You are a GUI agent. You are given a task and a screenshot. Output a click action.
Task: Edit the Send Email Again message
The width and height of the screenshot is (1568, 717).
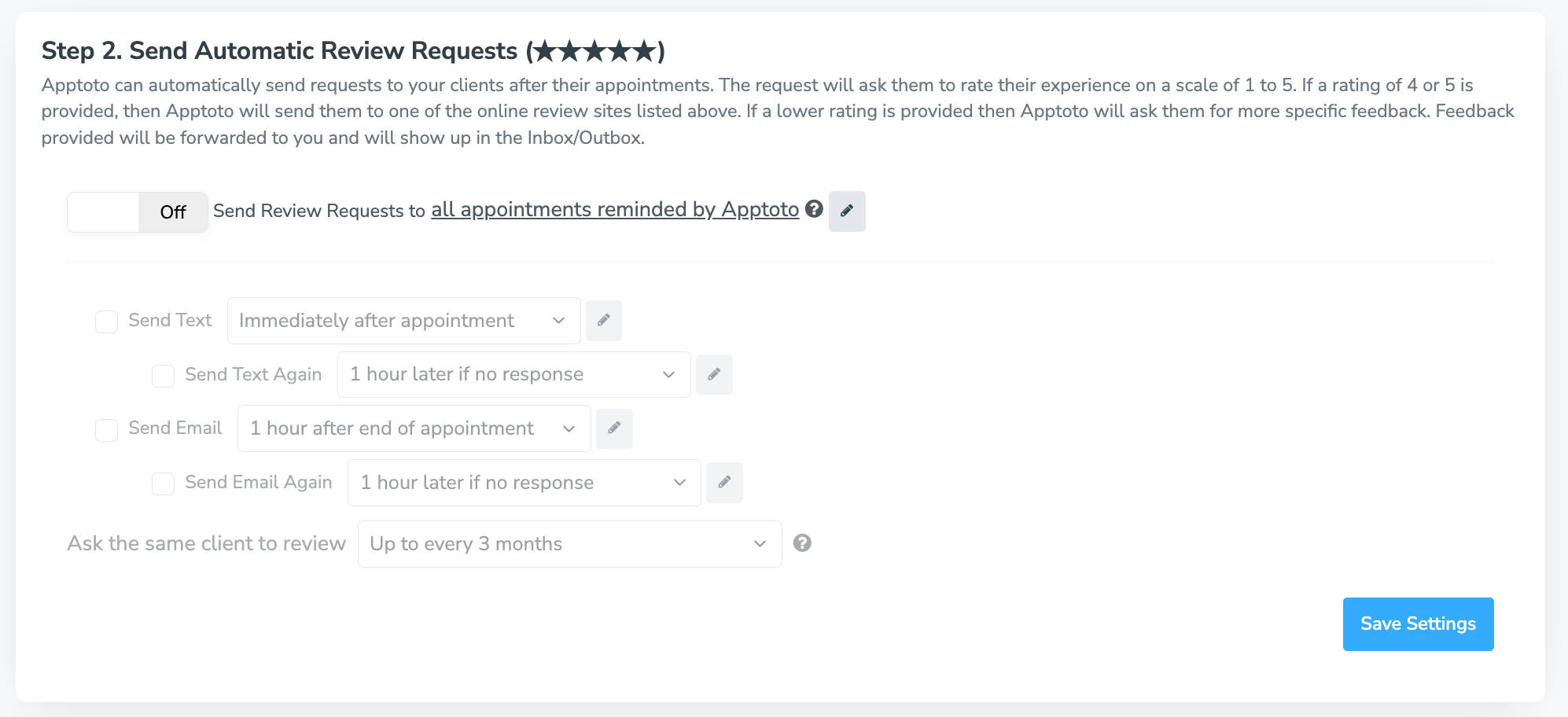724,482
